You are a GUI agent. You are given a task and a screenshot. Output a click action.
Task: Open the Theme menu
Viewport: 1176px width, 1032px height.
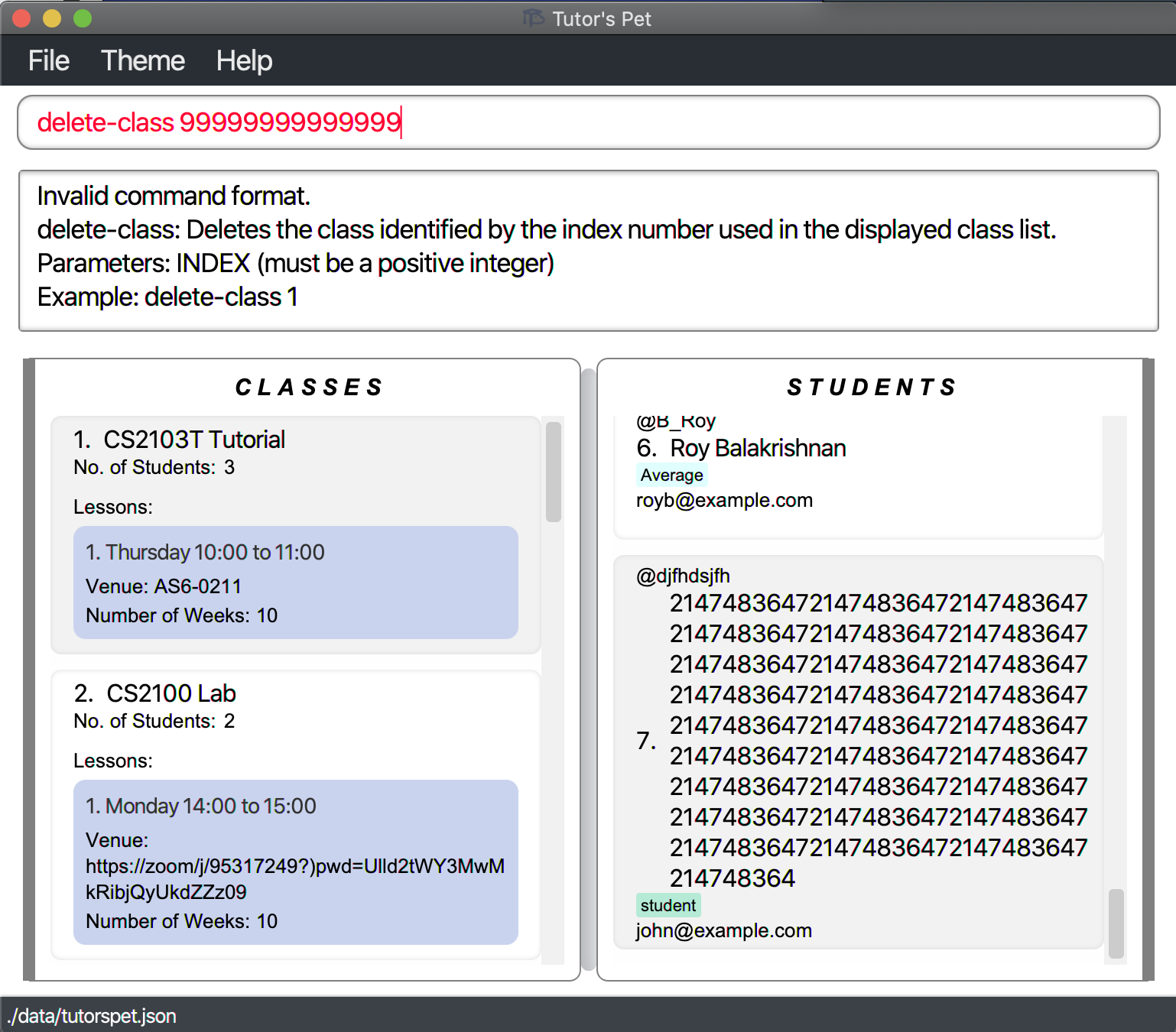click(x=143, y=60)
